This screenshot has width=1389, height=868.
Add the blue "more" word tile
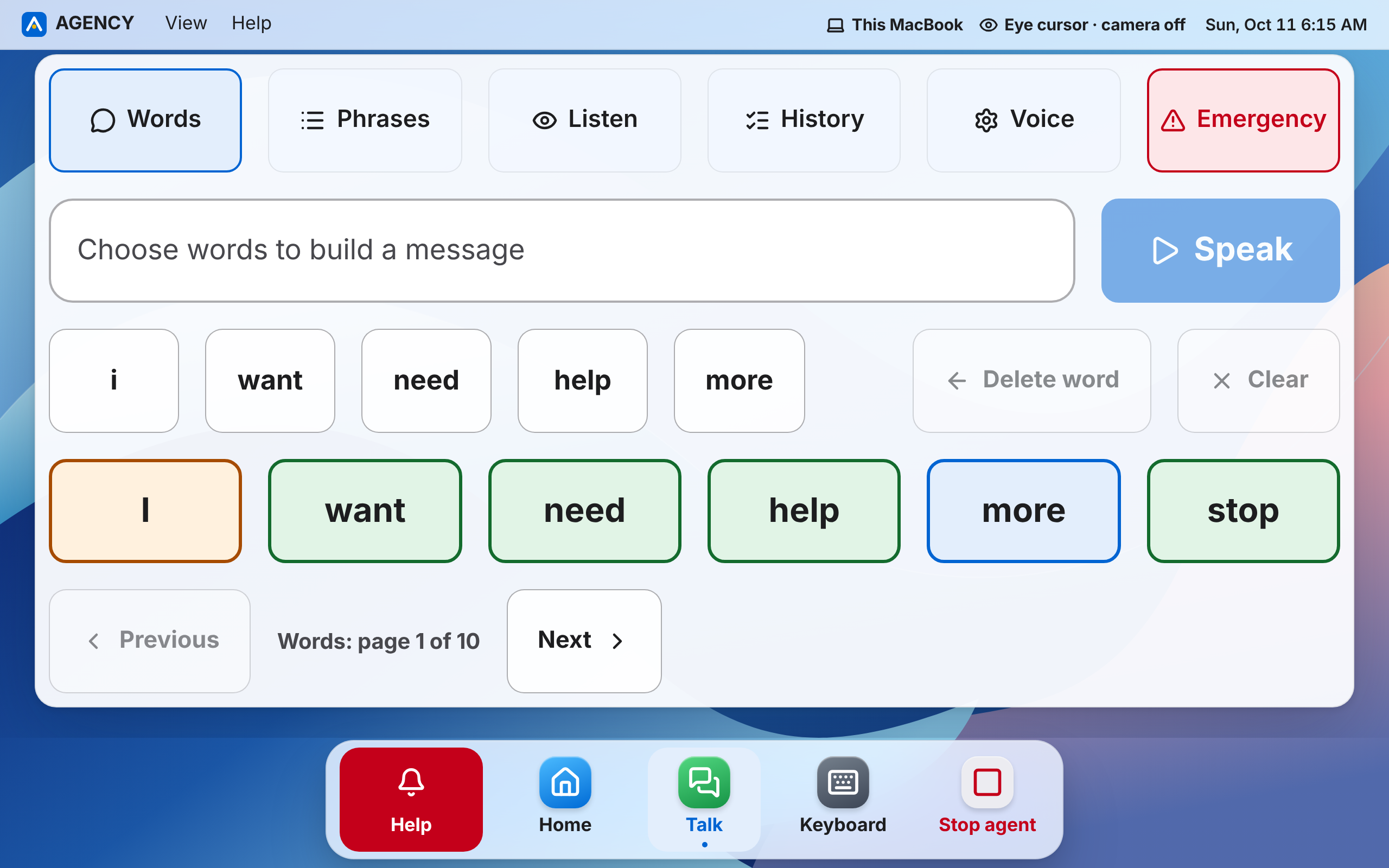1023,510
